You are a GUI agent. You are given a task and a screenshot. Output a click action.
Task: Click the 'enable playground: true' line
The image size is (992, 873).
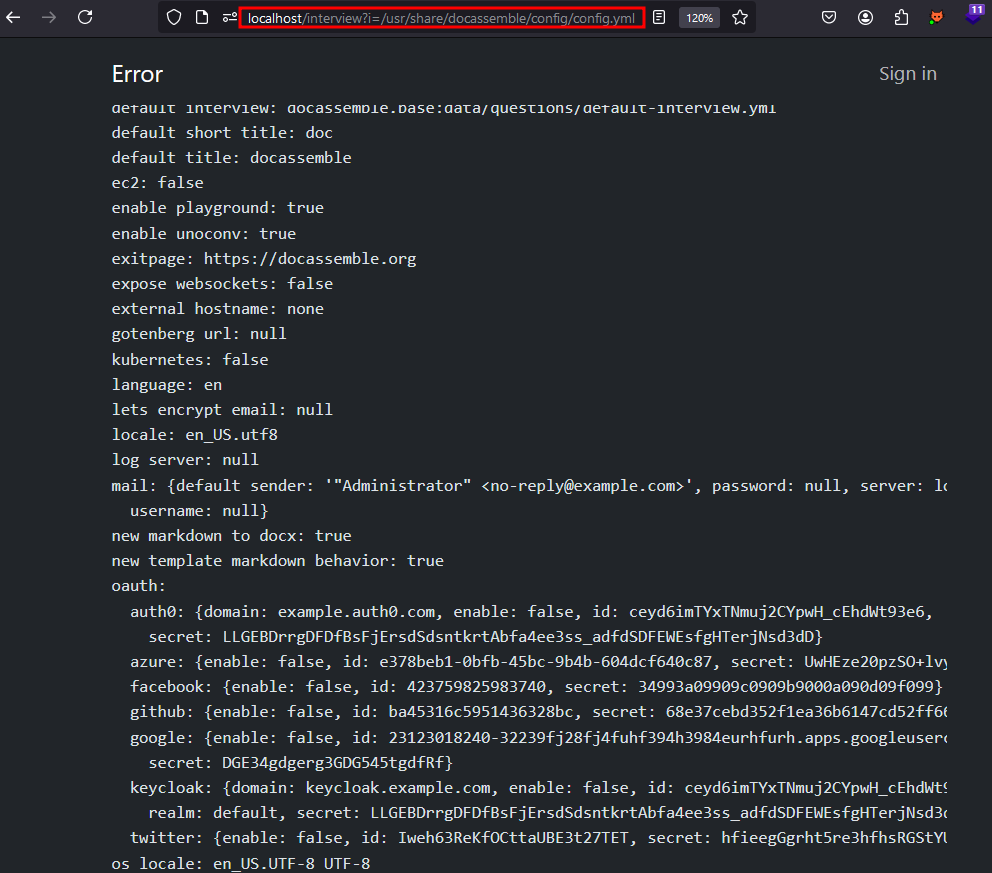(x=218, y=208)
